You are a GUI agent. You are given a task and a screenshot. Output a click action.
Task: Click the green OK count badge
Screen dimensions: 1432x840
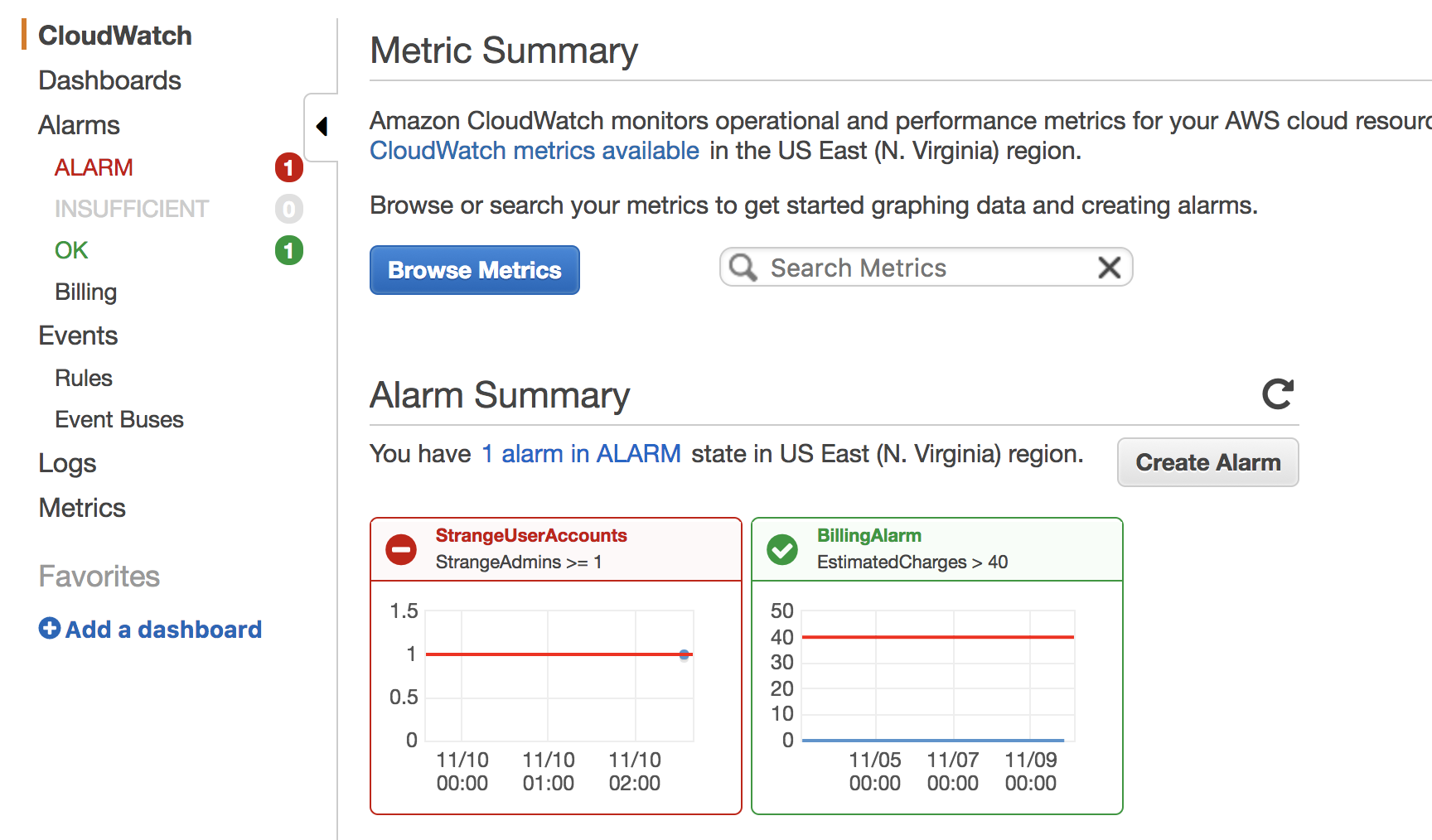pyautogui.click(x=288, y=250)
